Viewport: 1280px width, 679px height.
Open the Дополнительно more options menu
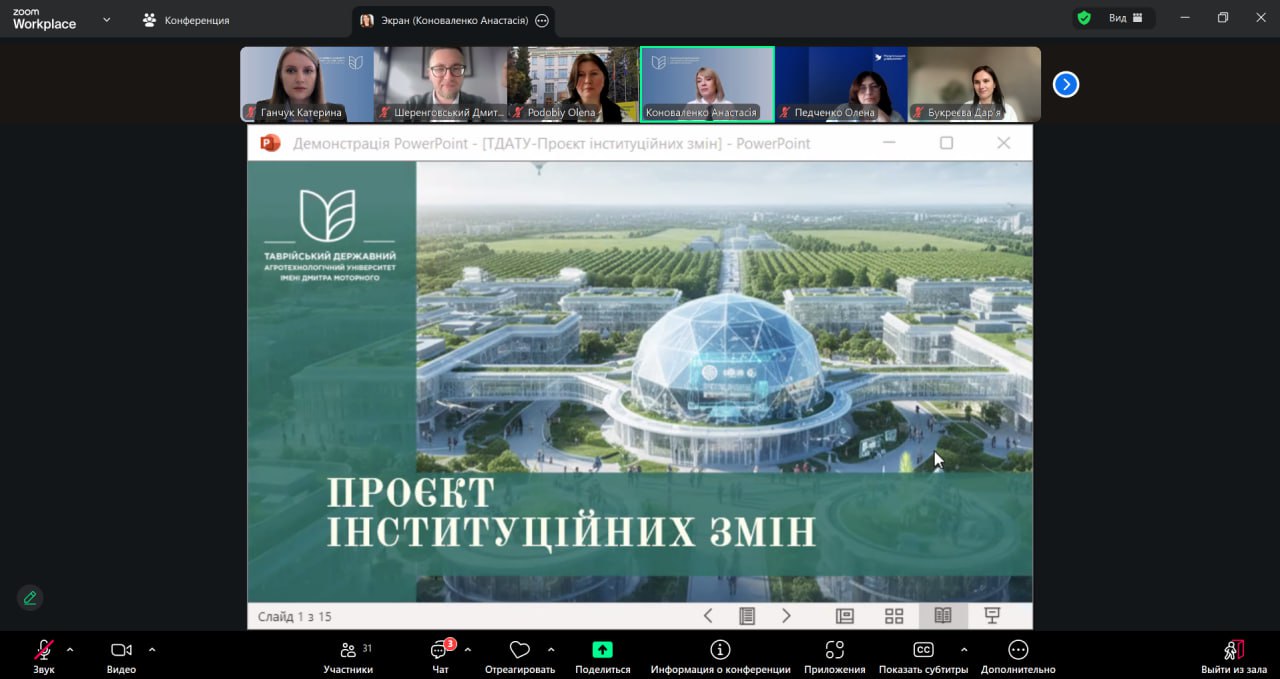[x=1018, y=657]
